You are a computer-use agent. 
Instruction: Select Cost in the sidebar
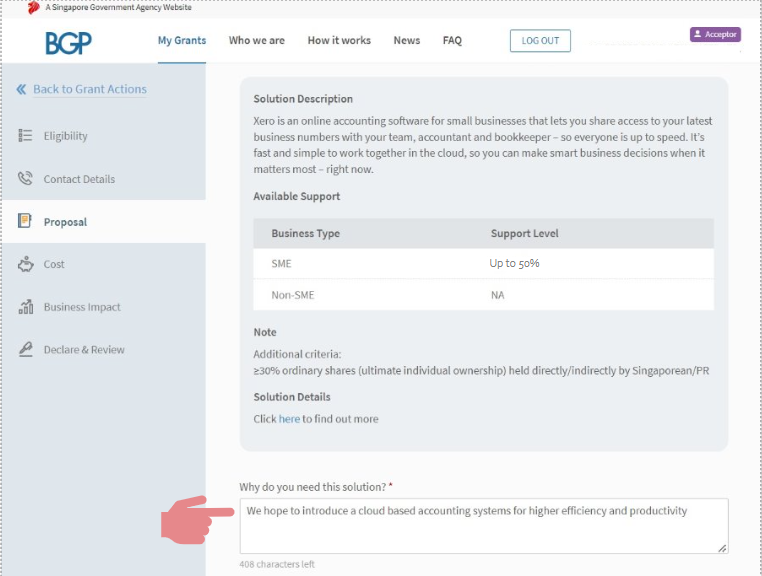(54, 264)
